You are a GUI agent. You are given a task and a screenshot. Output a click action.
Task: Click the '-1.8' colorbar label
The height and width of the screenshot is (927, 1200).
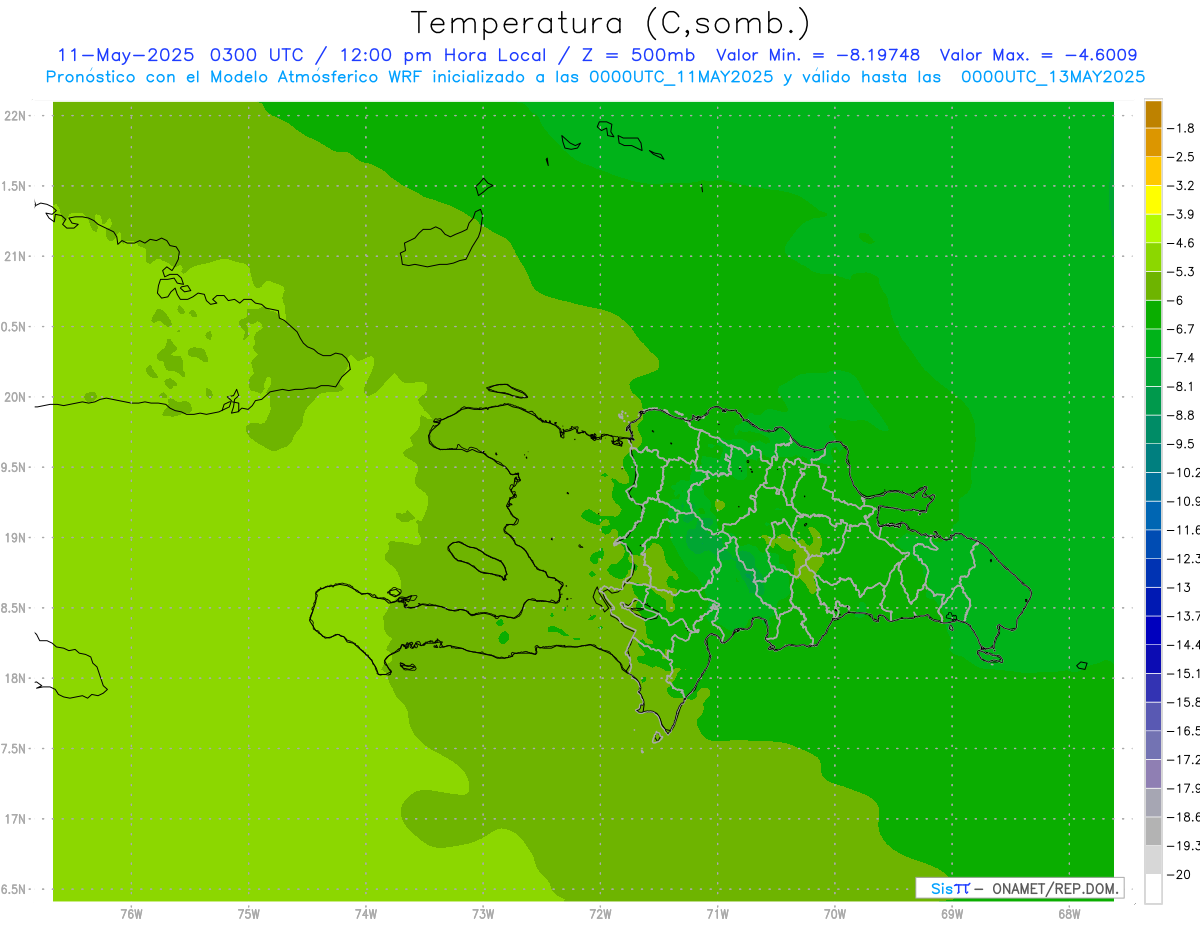pos(1180,128)
